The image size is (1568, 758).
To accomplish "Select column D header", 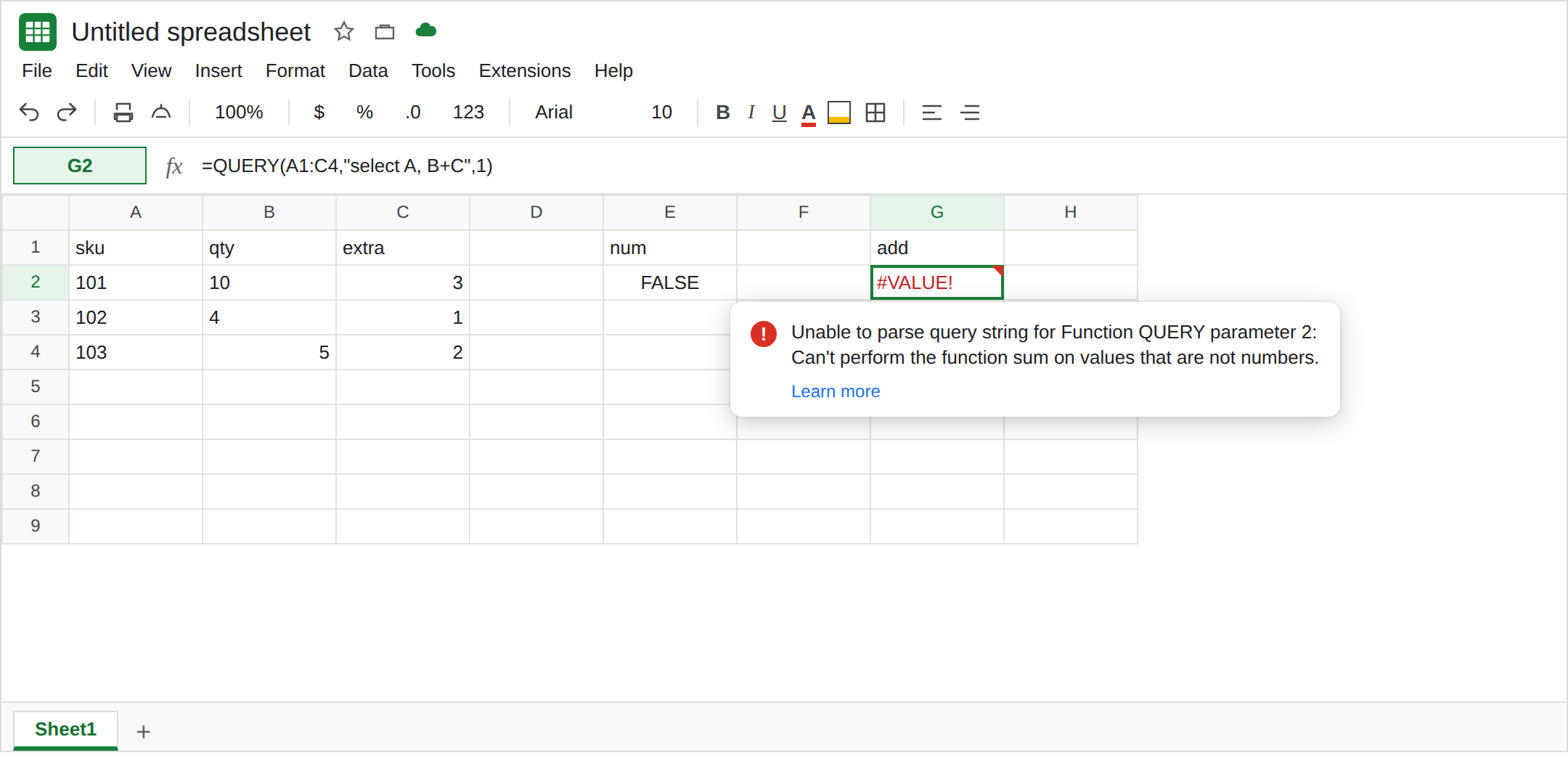I will tap(536, 212).
